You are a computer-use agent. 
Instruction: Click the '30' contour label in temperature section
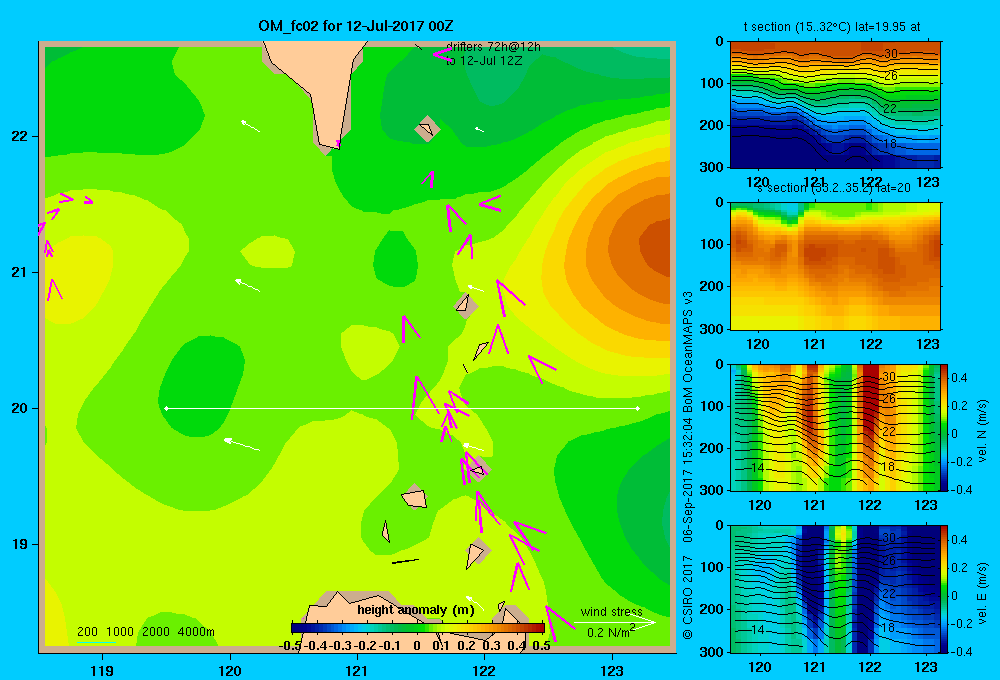click(890, 54)
